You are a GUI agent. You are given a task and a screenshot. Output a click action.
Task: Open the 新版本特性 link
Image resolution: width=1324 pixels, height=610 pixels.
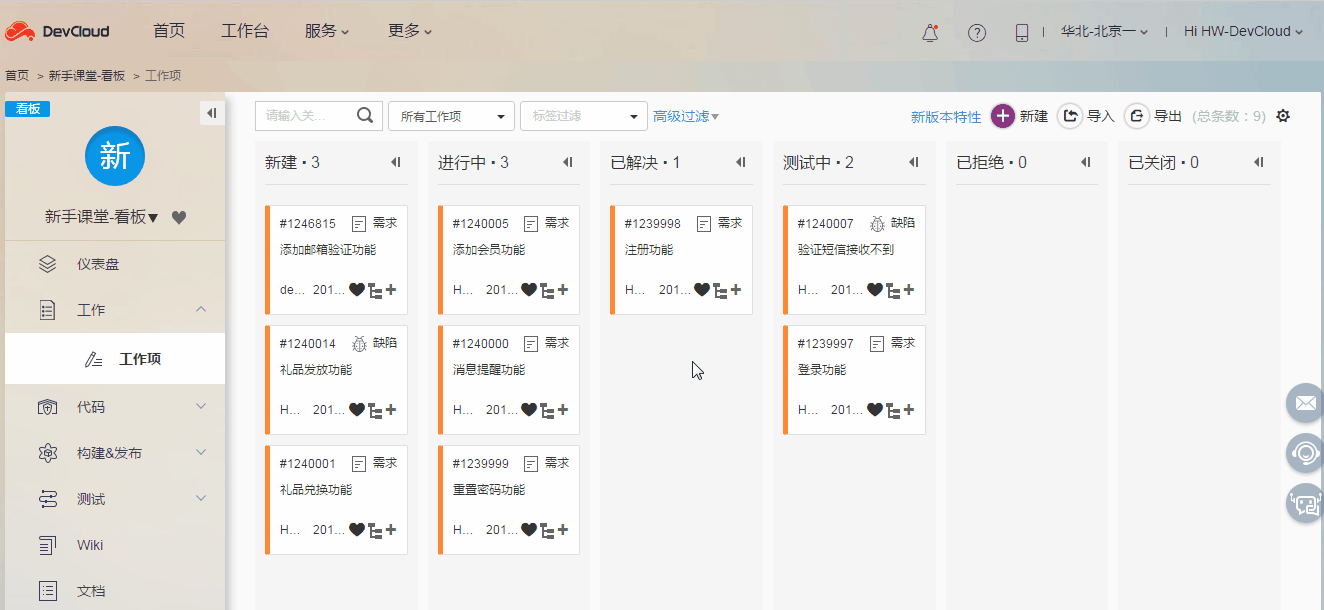(x=945, y=116)
